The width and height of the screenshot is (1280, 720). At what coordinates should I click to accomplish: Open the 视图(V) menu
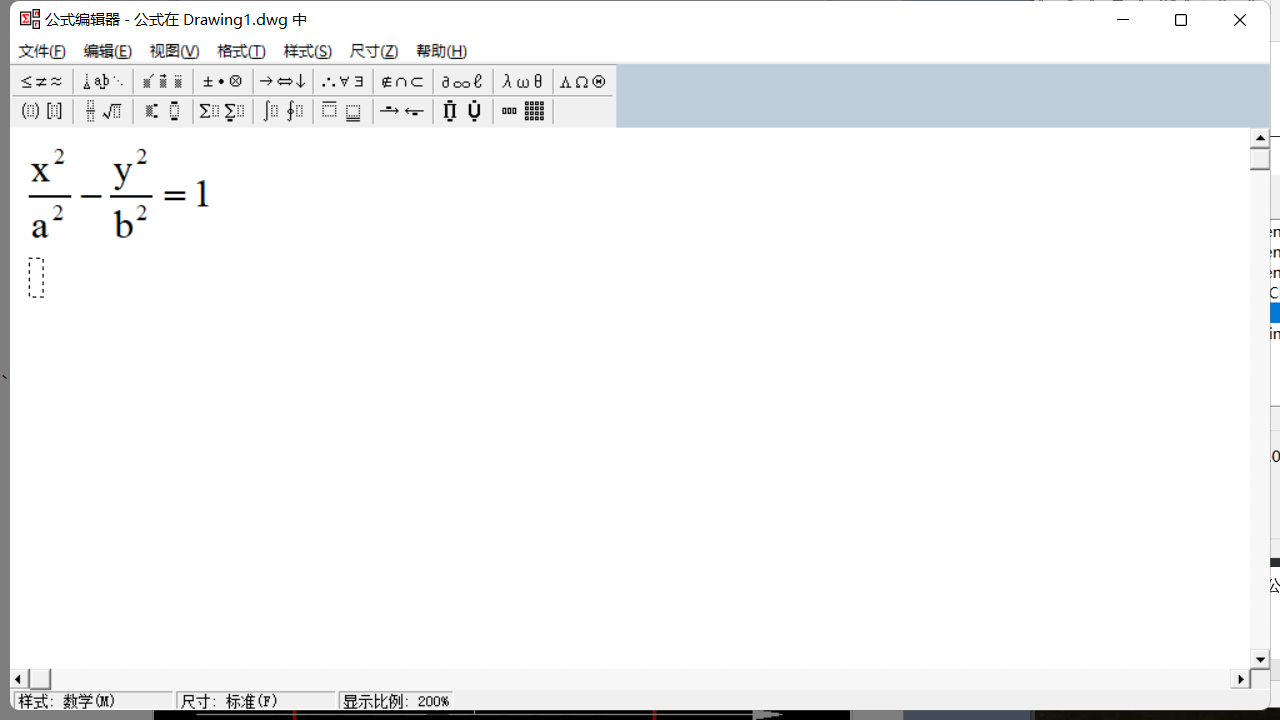(174, 51)
